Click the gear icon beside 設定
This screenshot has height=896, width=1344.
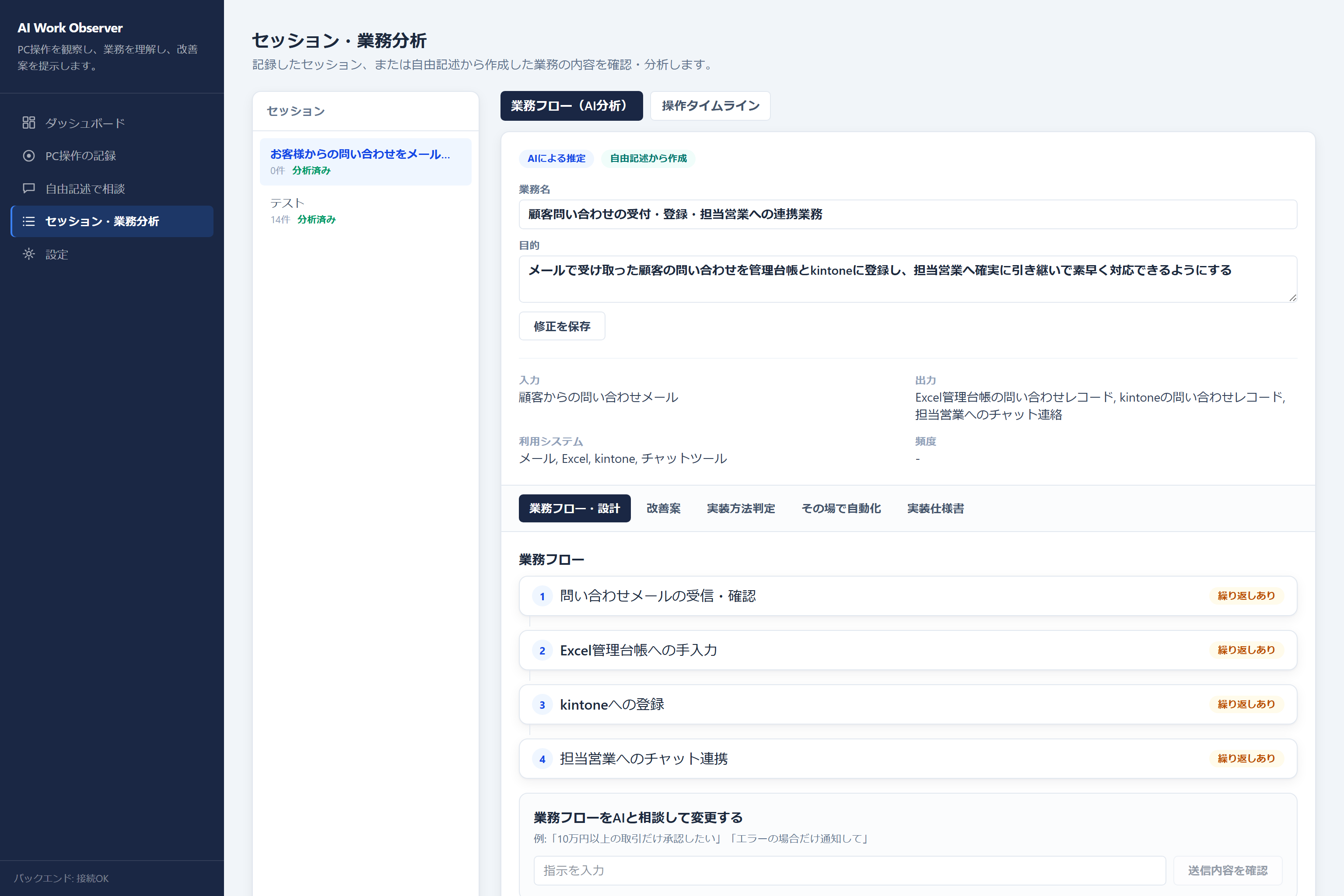coord(28,254)
